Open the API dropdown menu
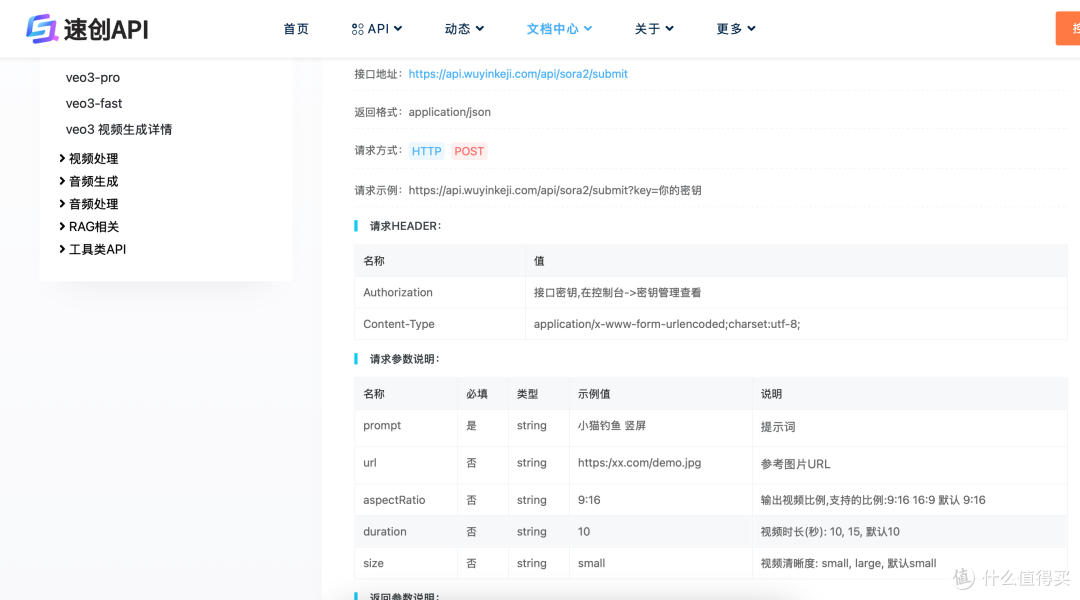The width and height of the screenshot is (1080, 600). point(377,29)
